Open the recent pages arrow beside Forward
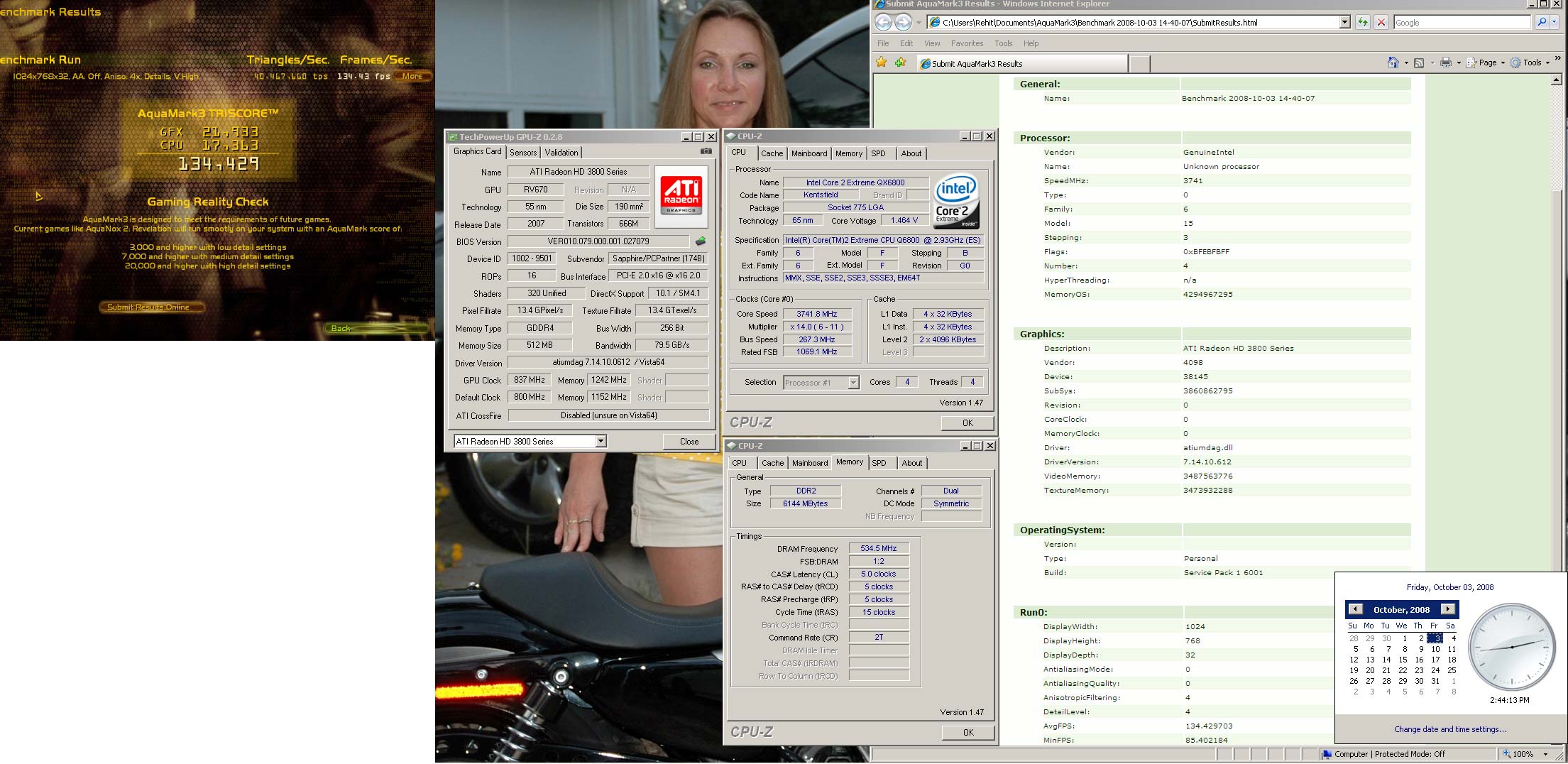This screenshot has width=1568, height=764. coord(919,23)
